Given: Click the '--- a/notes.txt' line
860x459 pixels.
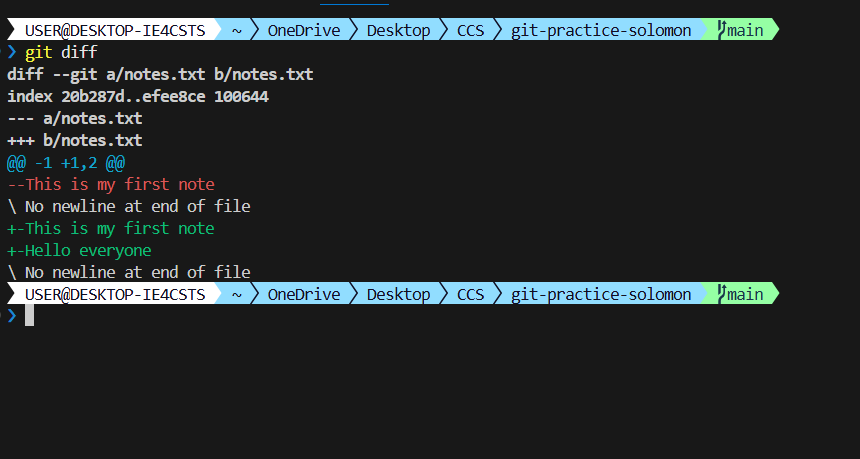Looking at the screenshot, I should coord(75,118).
